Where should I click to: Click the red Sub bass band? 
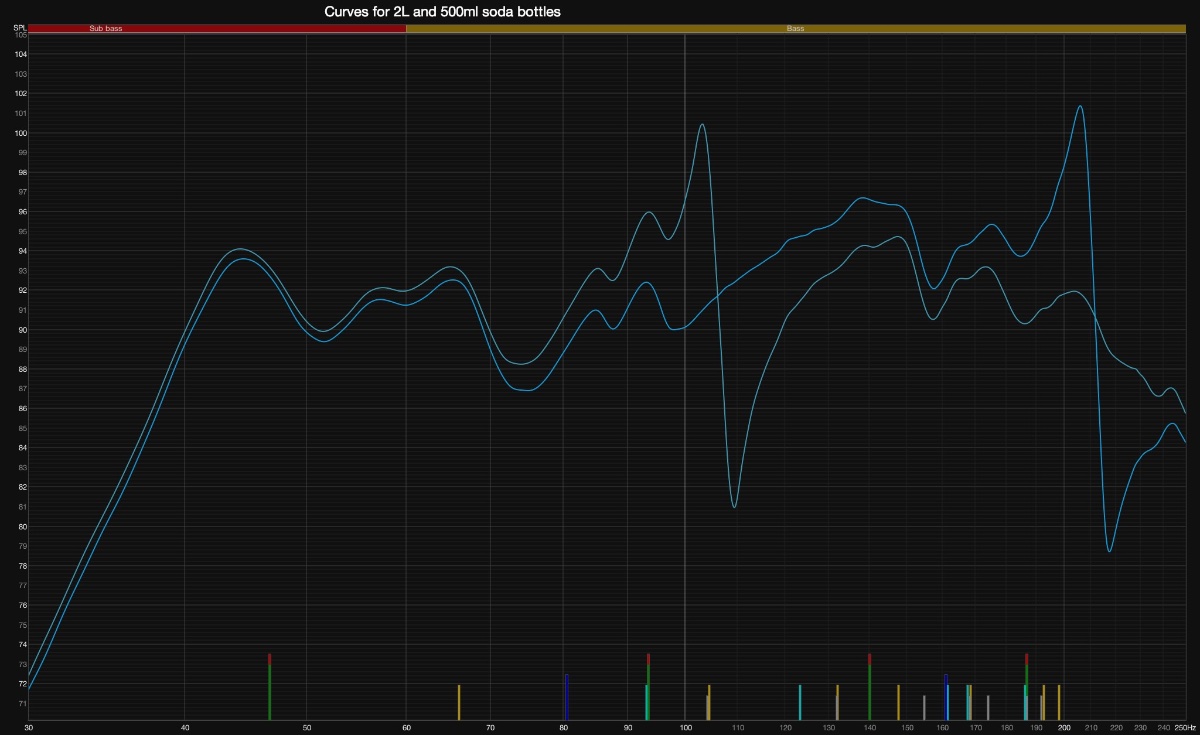point(216,29)
